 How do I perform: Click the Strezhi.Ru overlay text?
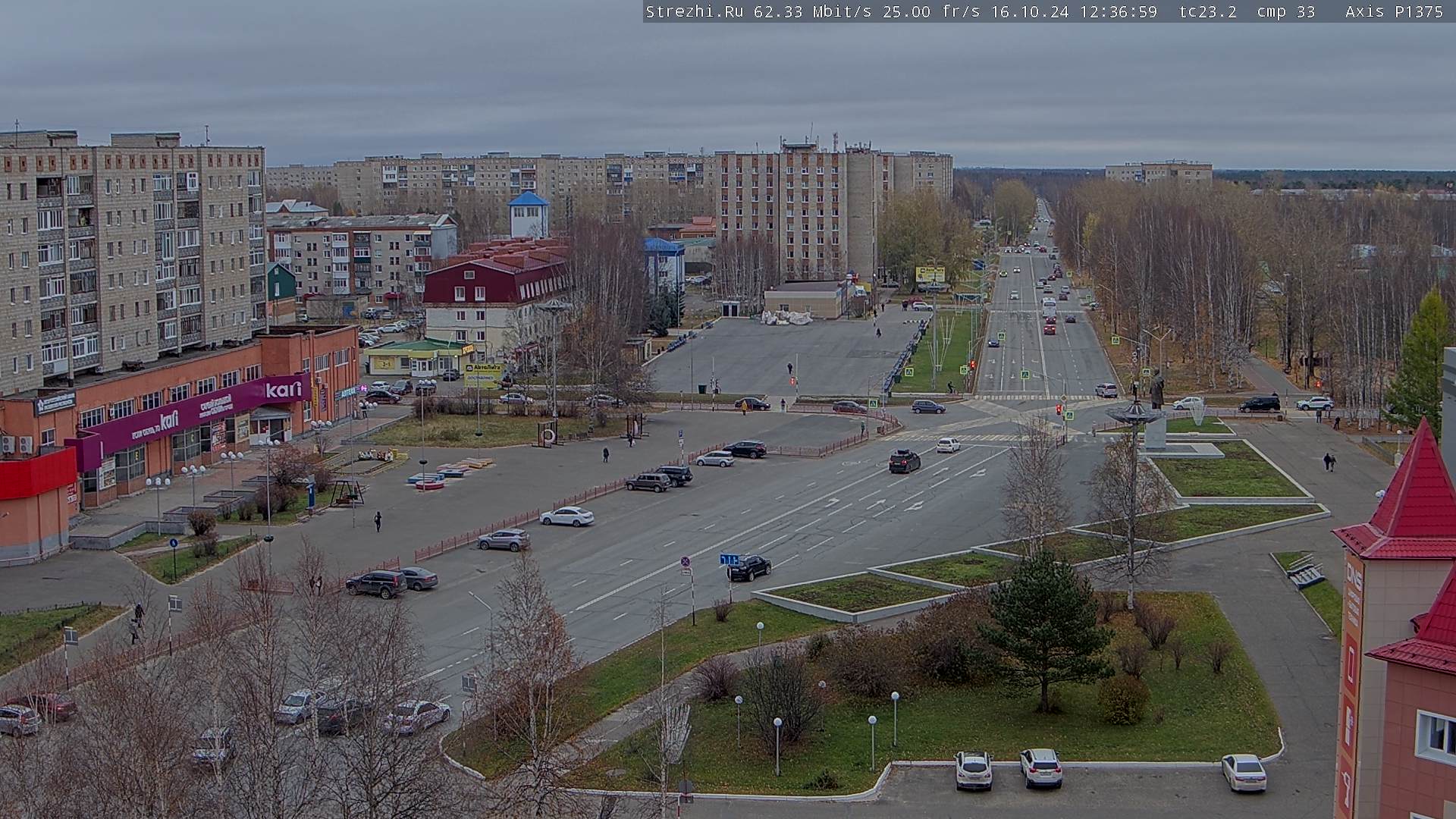[x=694, y=11]
